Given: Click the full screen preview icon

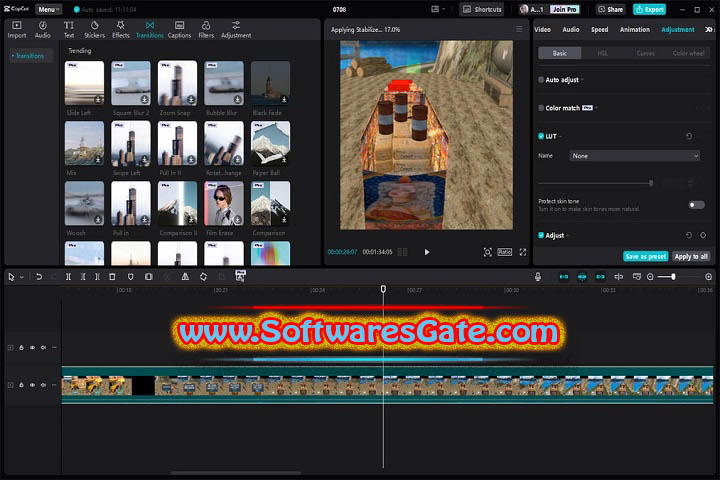Looking at the screenshot, I should coord(523,252).
